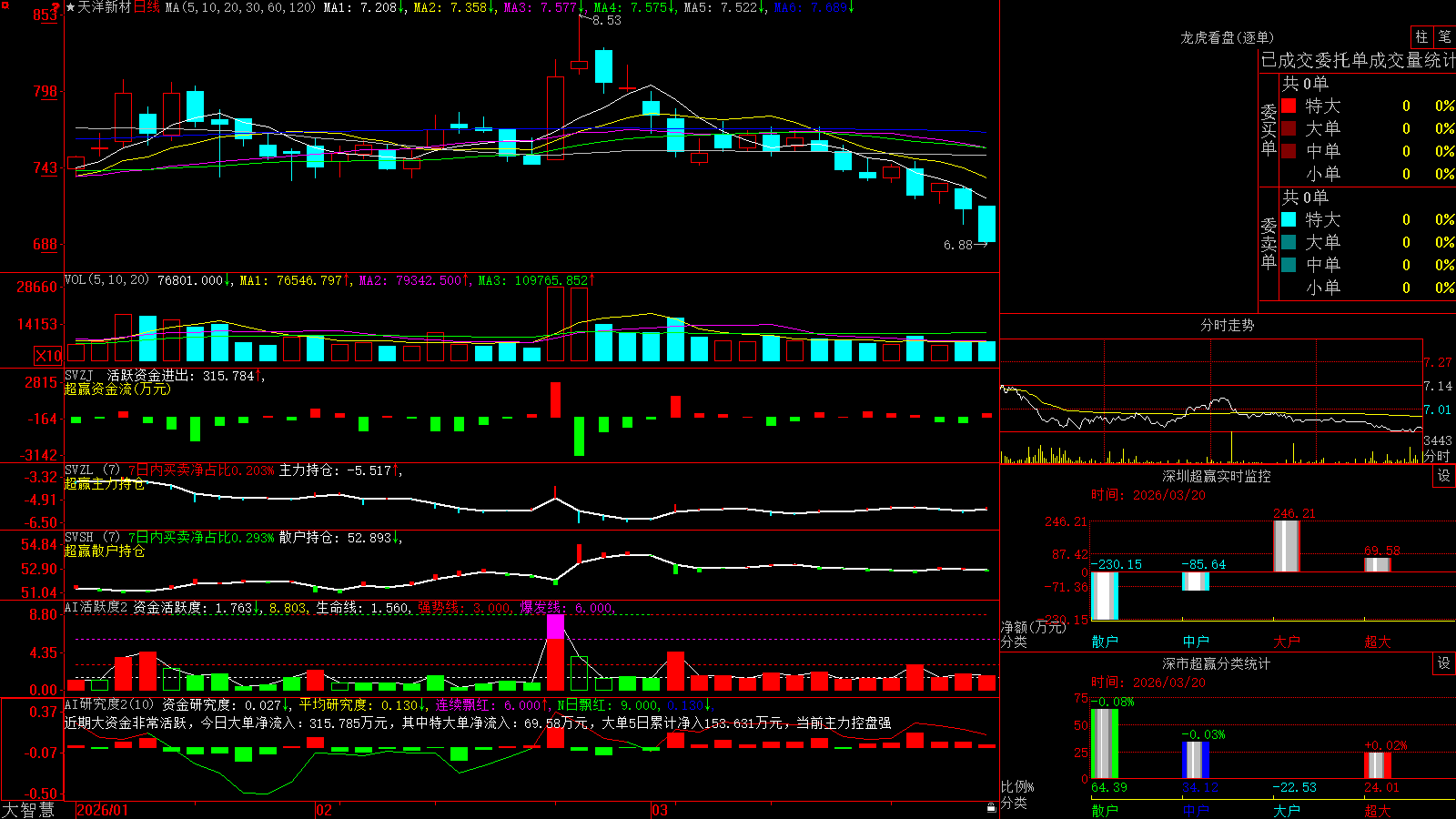Click the 委买单 section label
This screenshot has height=819, width=1456.
coord(1269,130)
